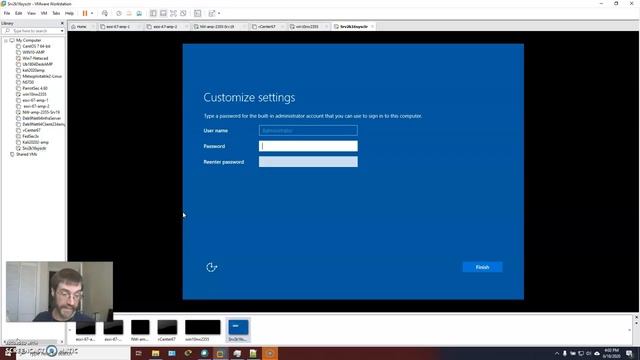Click the Reenter password field
Viewport: 640px width, 360px height.
tap(308, 162)
